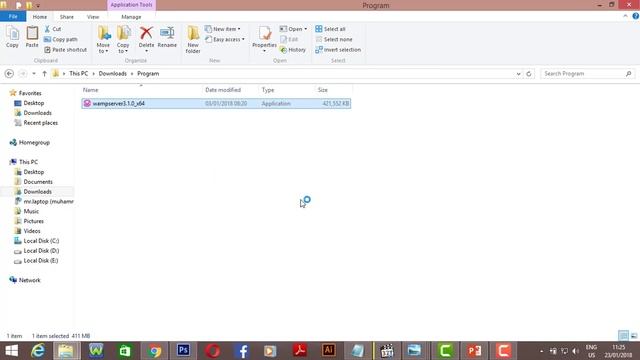Refresh the folder view
Screen dimensions: 640x360
click(x=529, y=74)
